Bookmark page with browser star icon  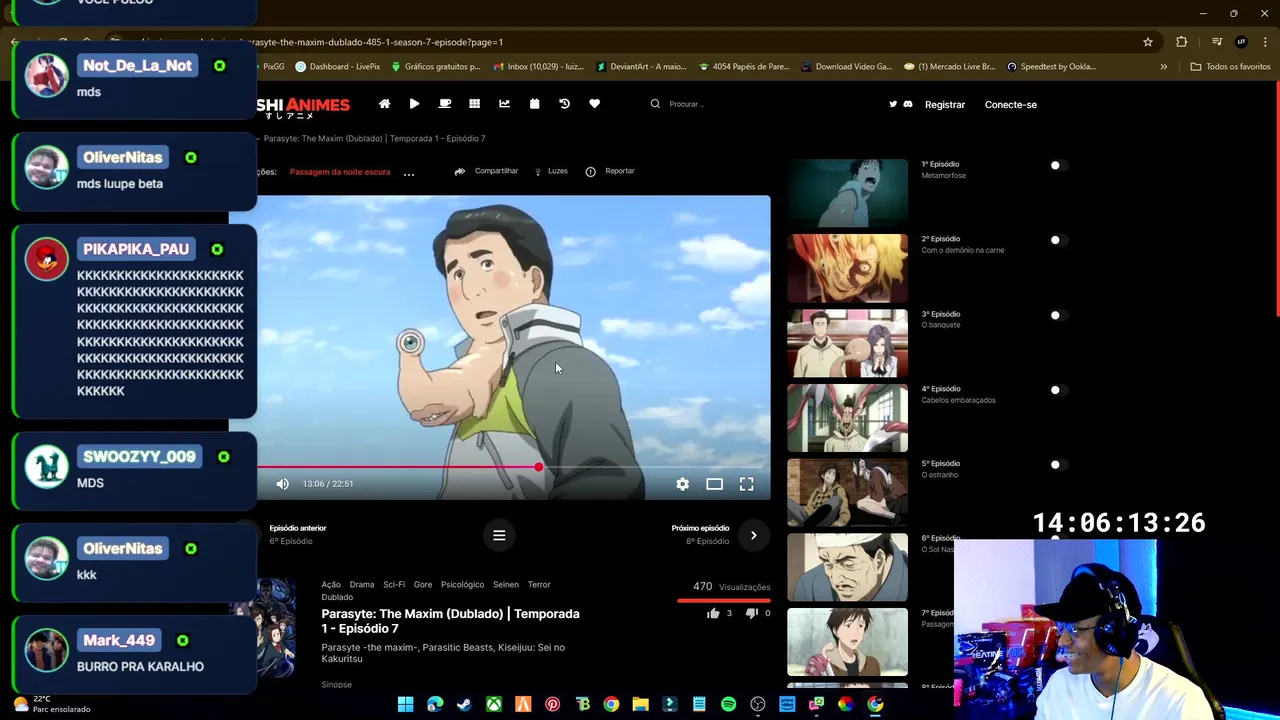coord(1148,42)
